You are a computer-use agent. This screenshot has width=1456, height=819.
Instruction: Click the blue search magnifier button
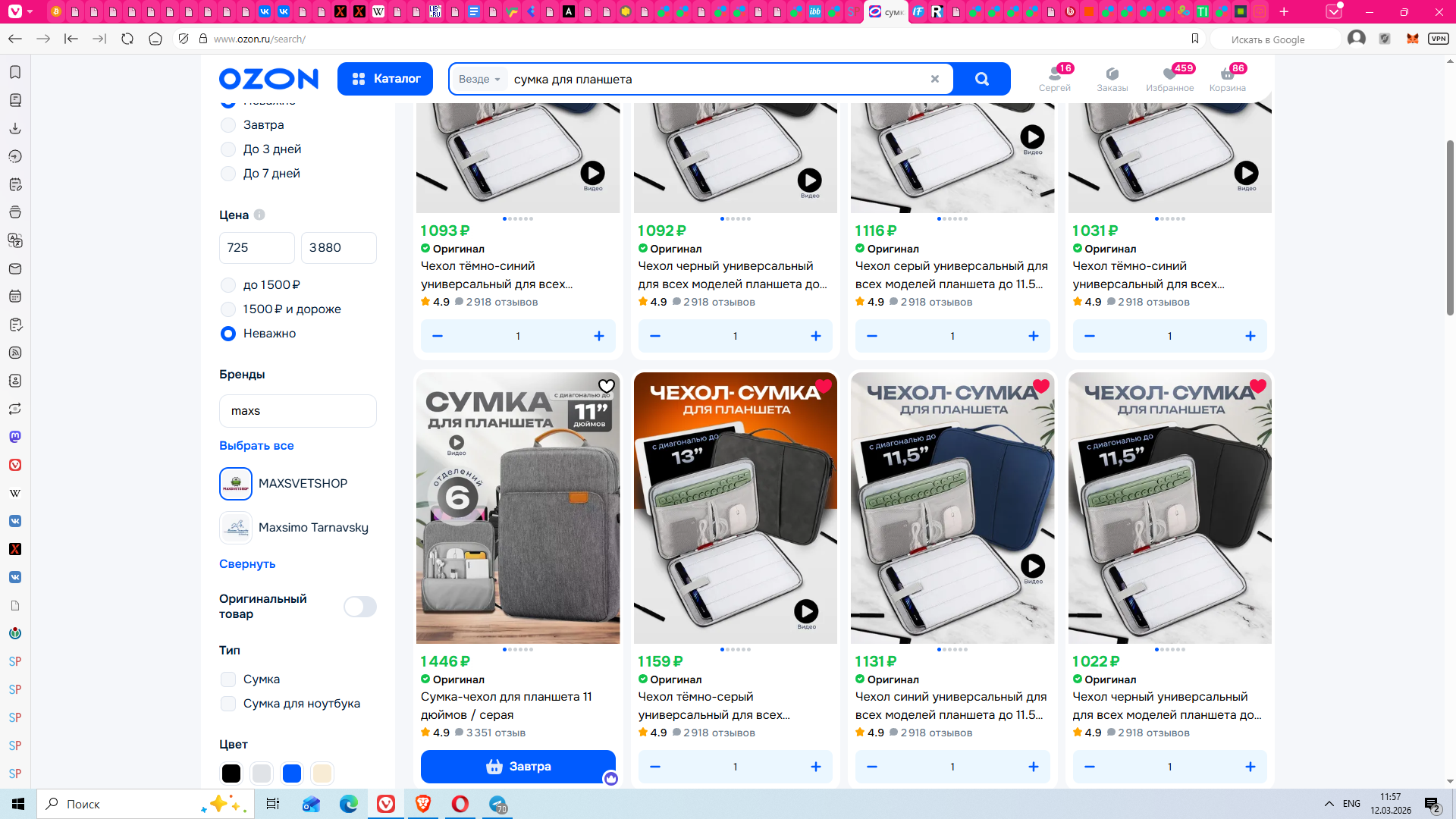[981, 79]
